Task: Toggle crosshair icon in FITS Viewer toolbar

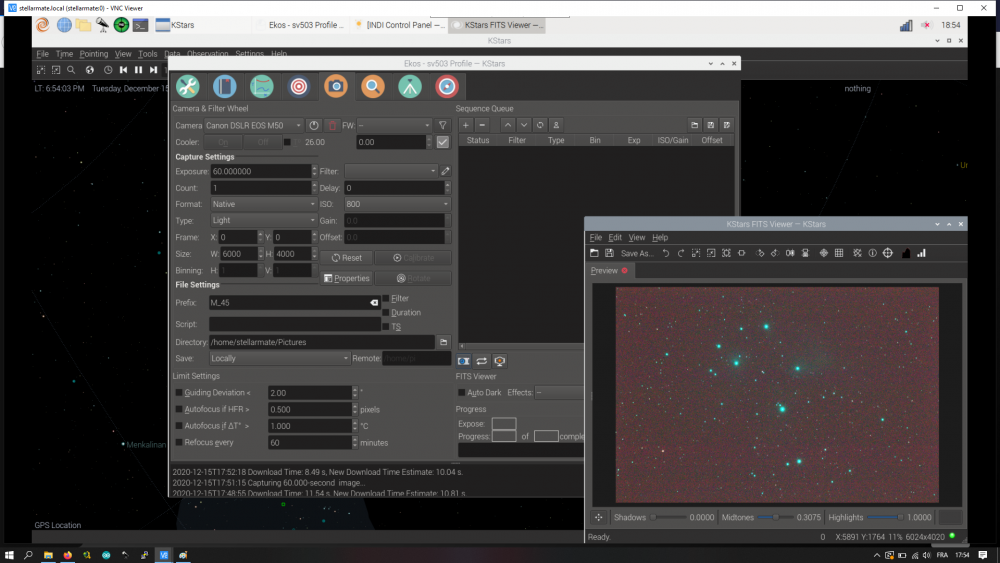Action: pyautogui.click(x=888, y=253)
